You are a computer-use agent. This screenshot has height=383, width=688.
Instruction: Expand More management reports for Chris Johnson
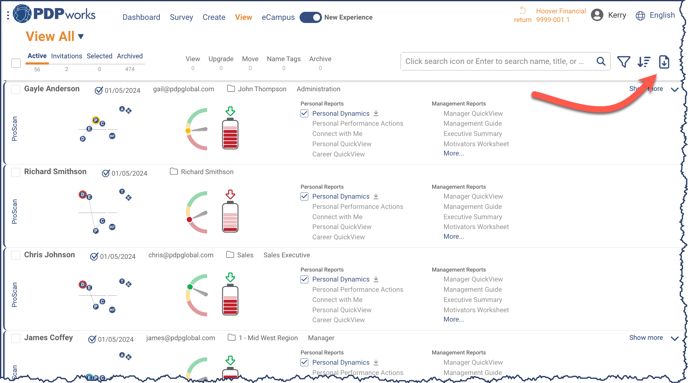click(x=453, y=319)
